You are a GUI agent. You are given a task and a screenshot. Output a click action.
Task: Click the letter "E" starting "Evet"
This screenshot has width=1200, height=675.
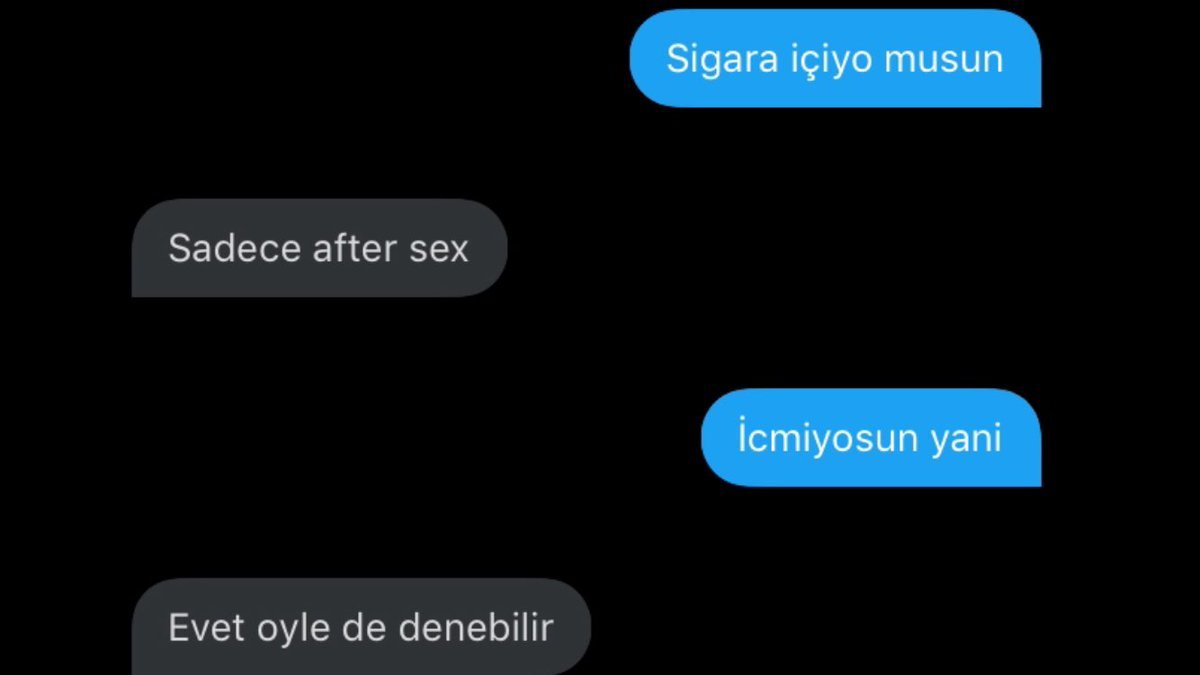(180, 628)
